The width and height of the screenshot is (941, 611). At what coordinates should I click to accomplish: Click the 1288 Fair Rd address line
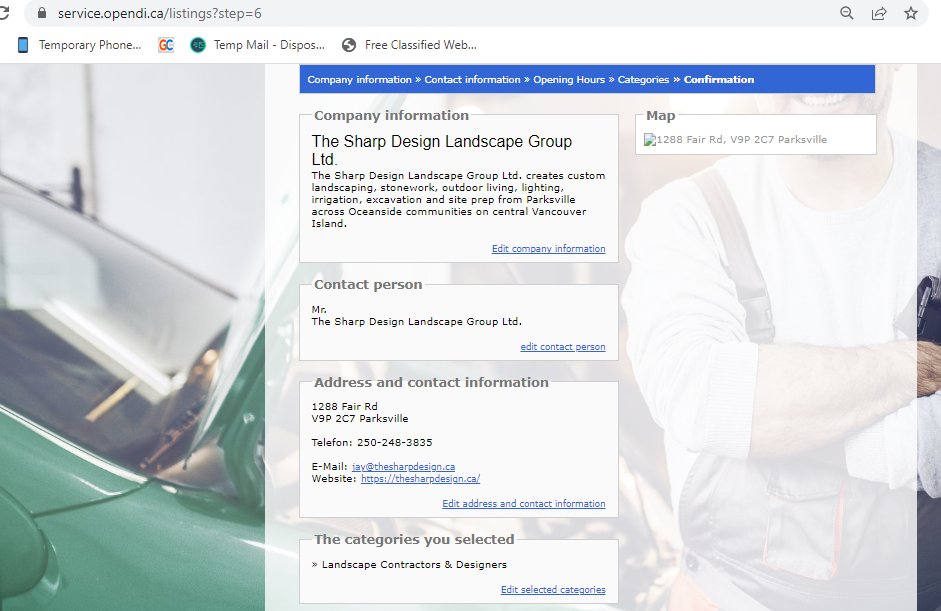[344, 406]
